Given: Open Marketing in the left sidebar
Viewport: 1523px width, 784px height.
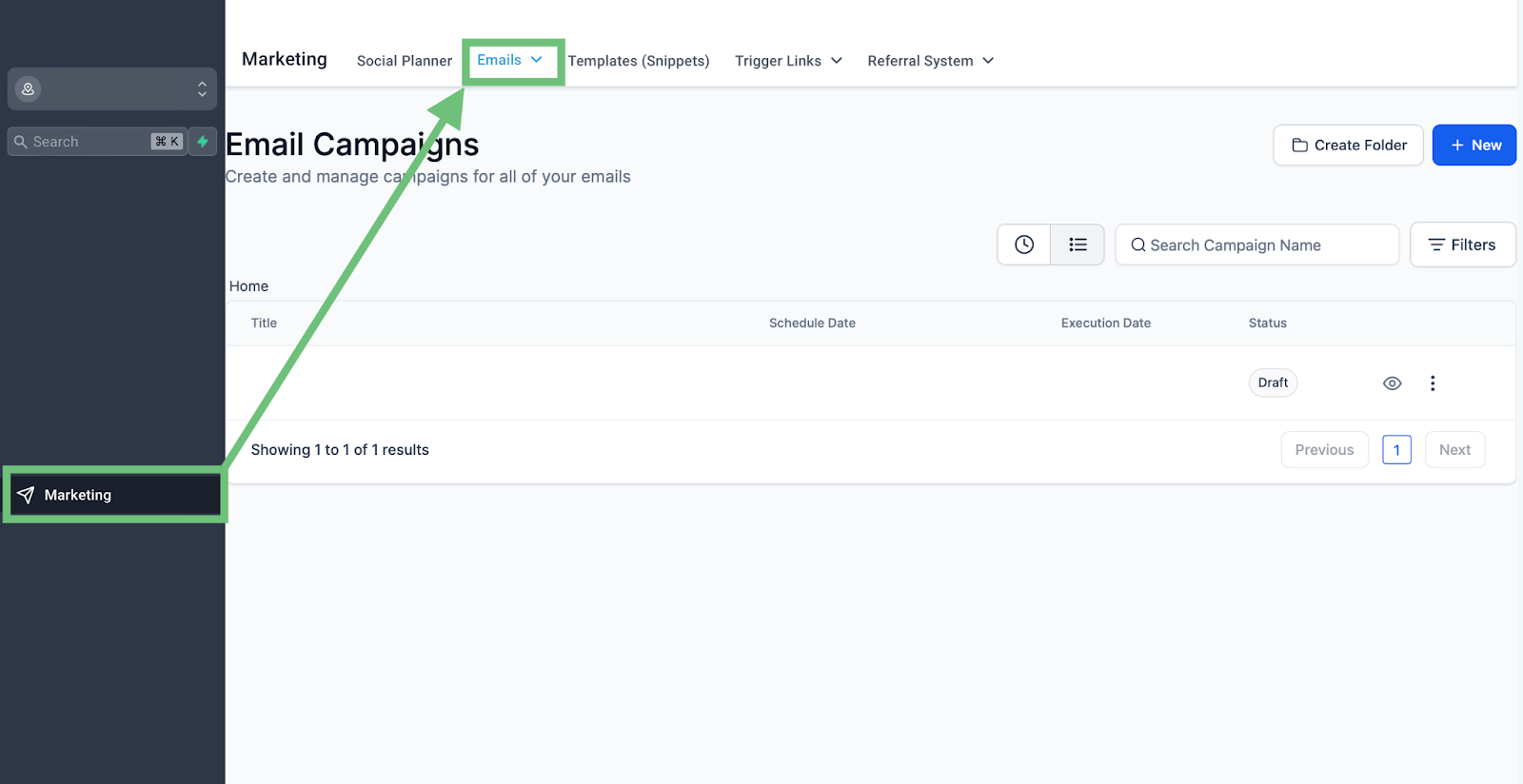Looking at the screenshot, I should click(114, 495).
